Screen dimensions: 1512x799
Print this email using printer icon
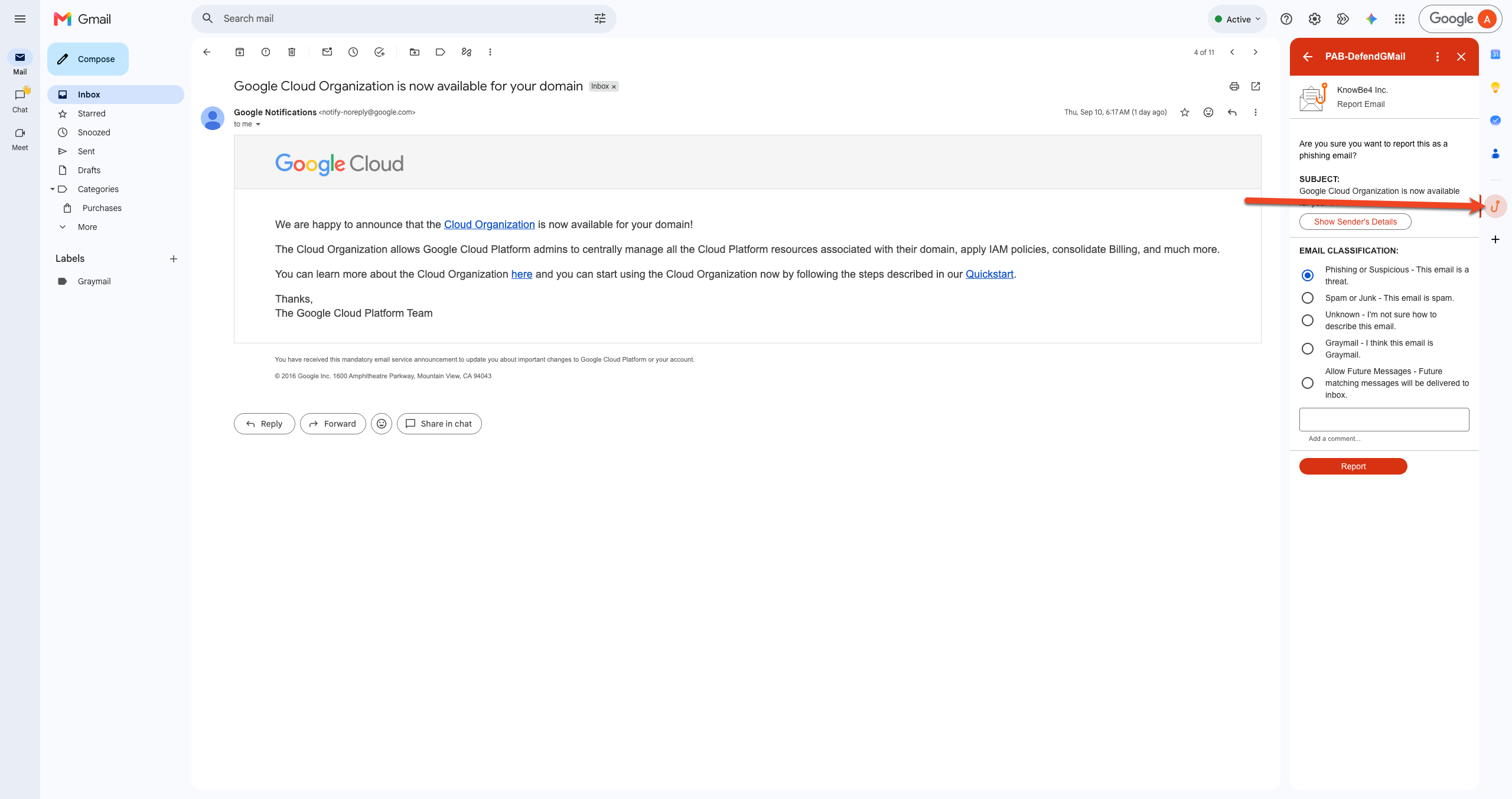coord(1234,86)
